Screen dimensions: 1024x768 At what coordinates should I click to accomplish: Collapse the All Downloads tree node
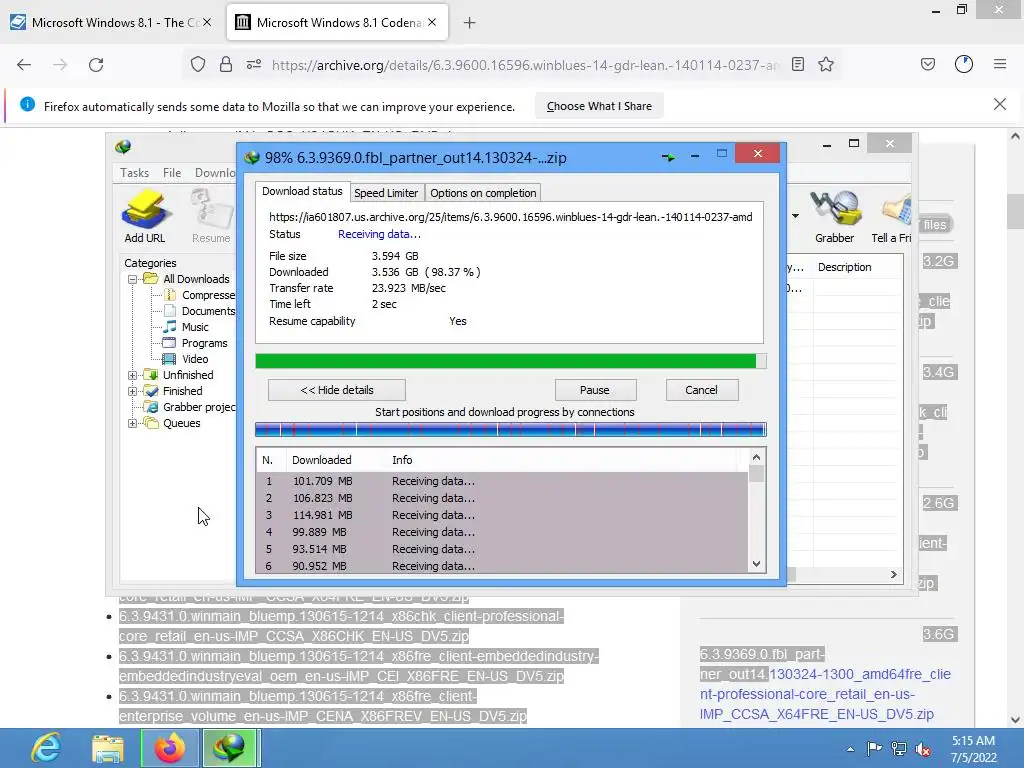(x=133, y=280)
